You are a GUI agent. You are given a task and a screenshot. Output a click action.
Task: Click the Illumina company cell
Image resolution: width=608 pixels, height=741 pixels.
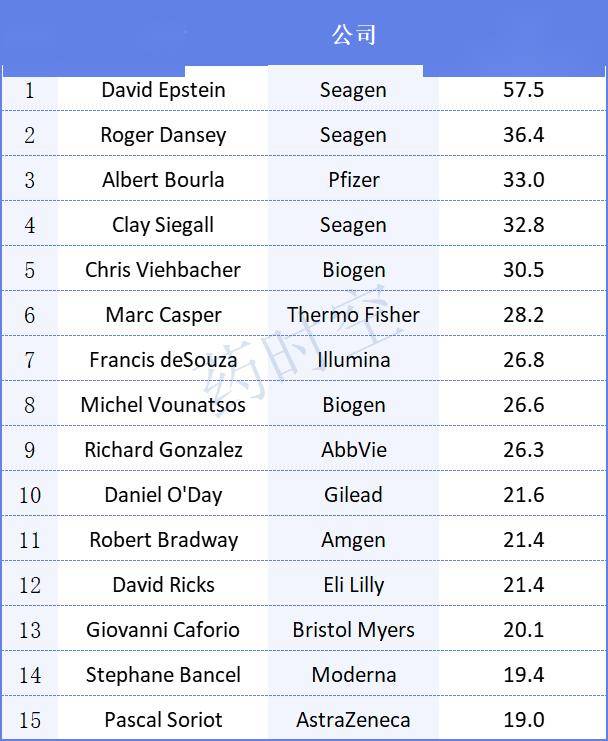pos(353,360)
